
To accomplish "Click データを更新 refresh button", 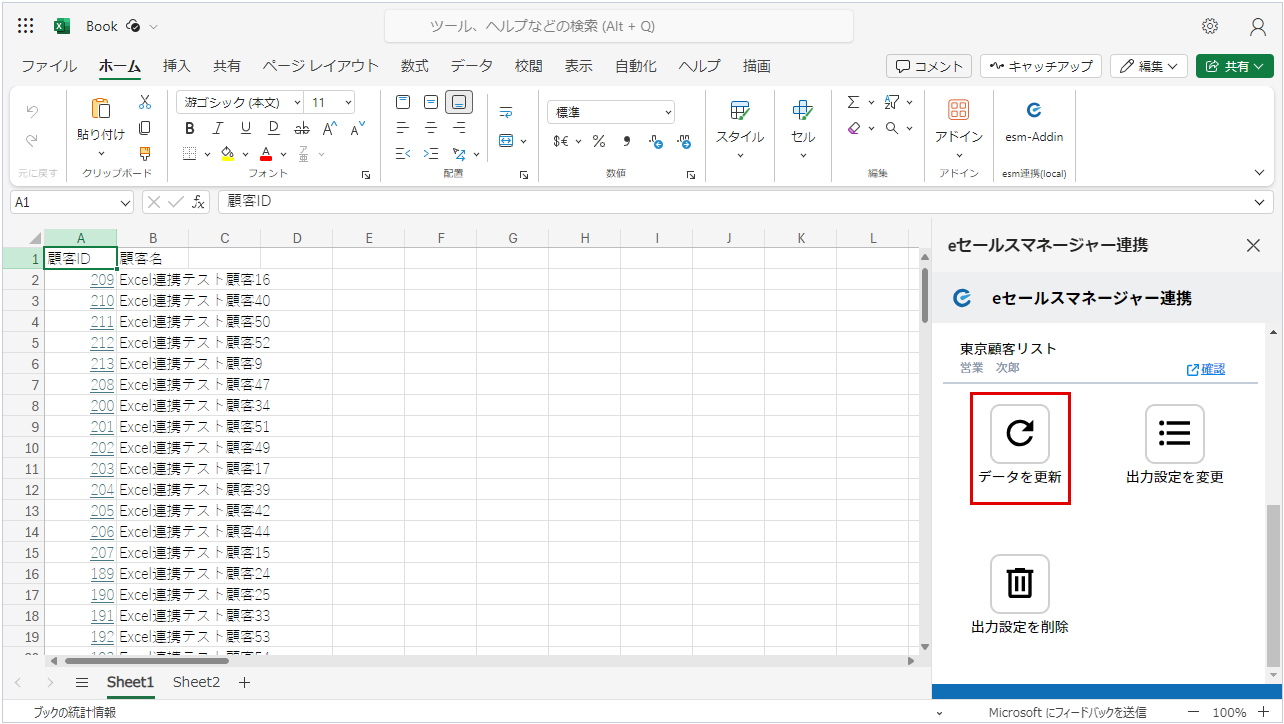I will pos(1020,446).
